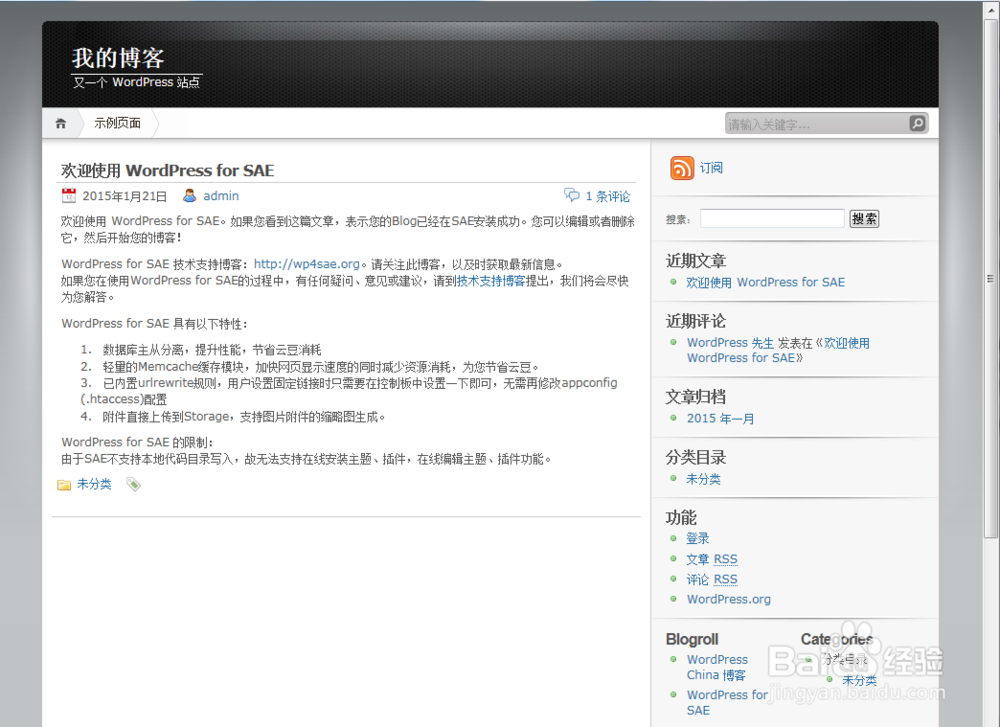Image resolution: width=1000 pixels, height=727 pixels.
Task: Focus the 请输入关键字 search field
Action: 817,124
